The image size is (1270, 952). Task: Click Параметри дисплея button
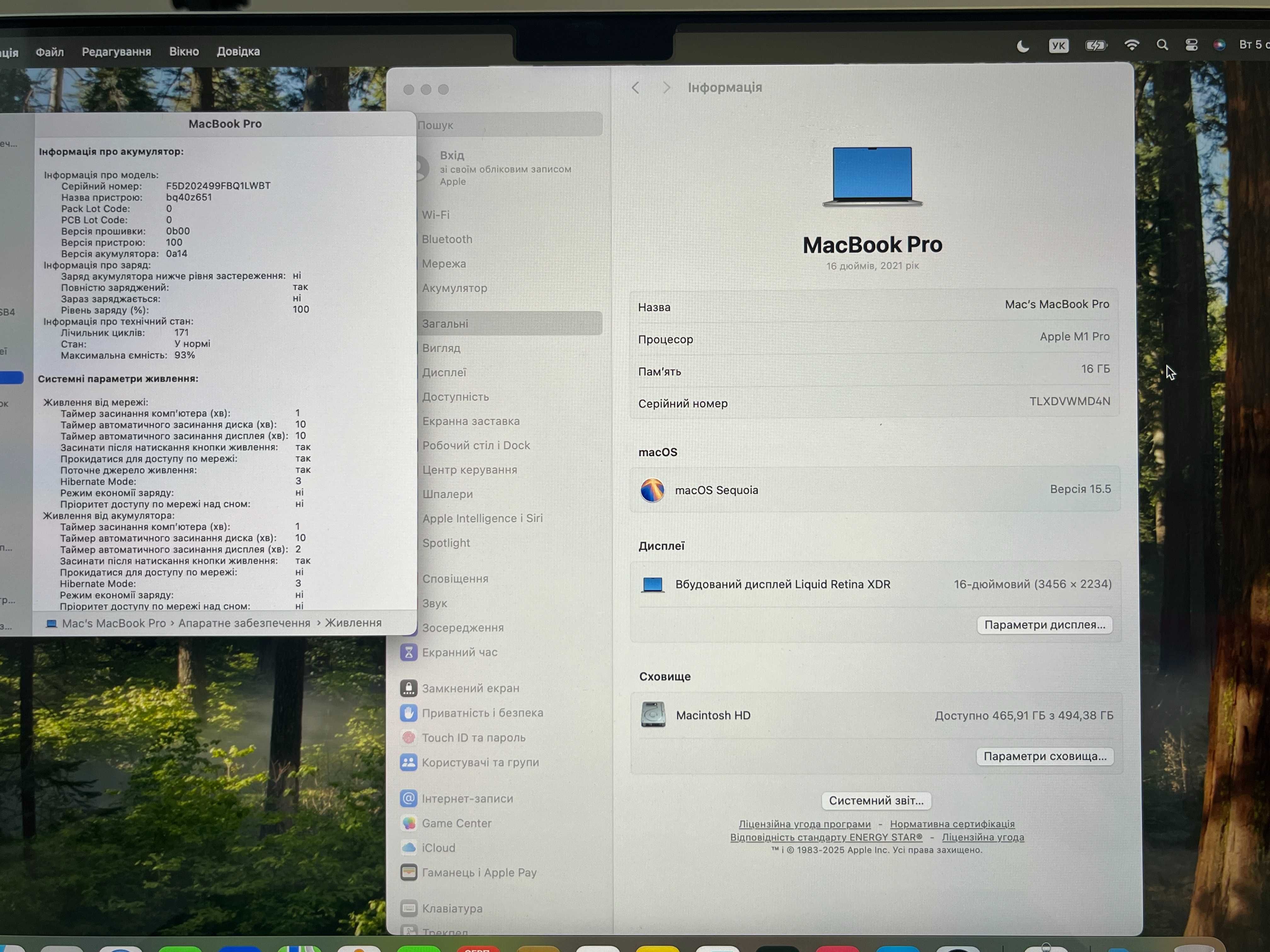pyautogui.click(x=1044, y=625)
